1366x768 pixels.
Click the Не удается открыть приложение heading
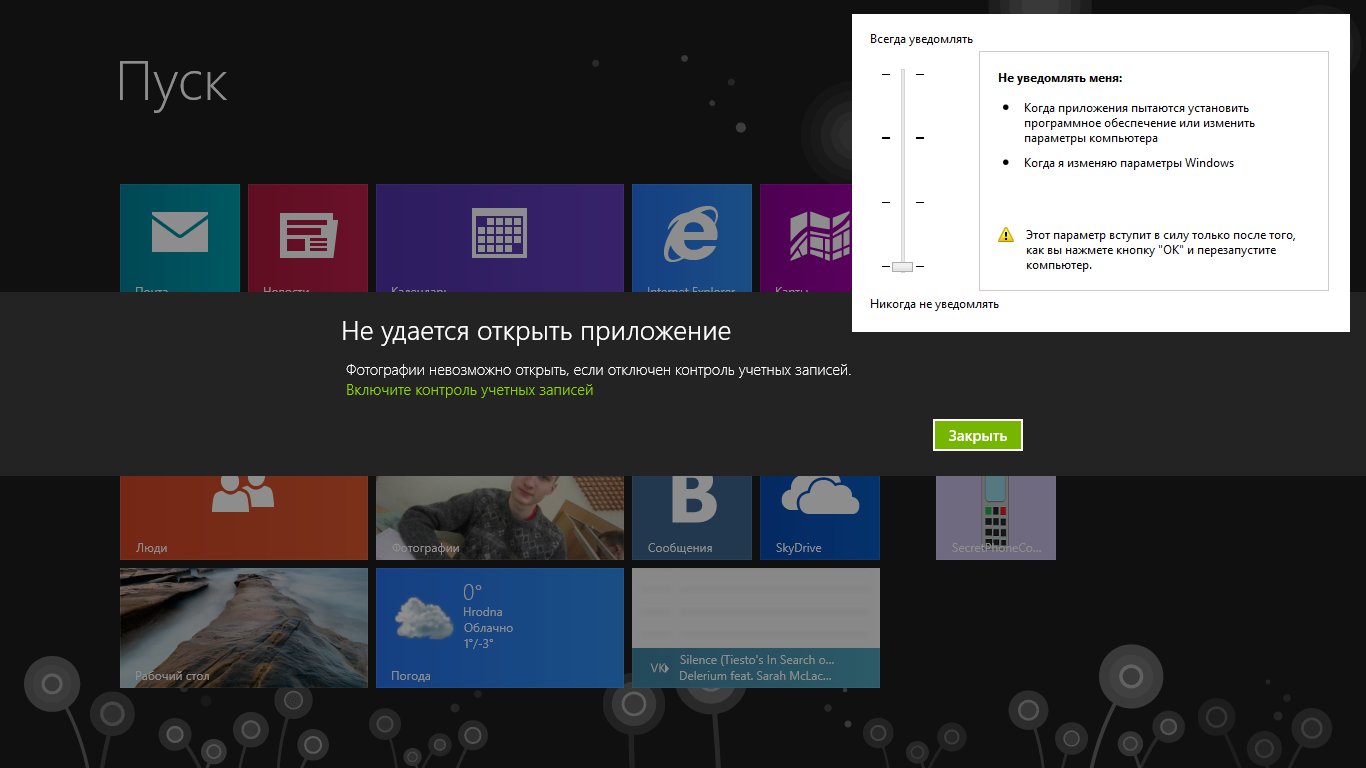[x=536, y=332]
